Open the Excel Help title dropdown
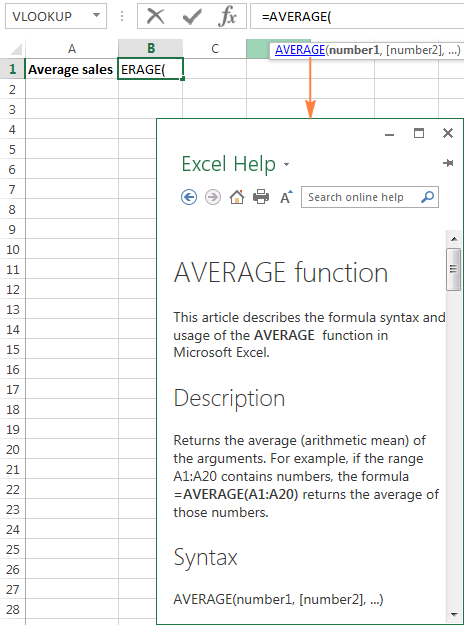The height and width of the screenshot is (625, 464). [x=287, y=165]
